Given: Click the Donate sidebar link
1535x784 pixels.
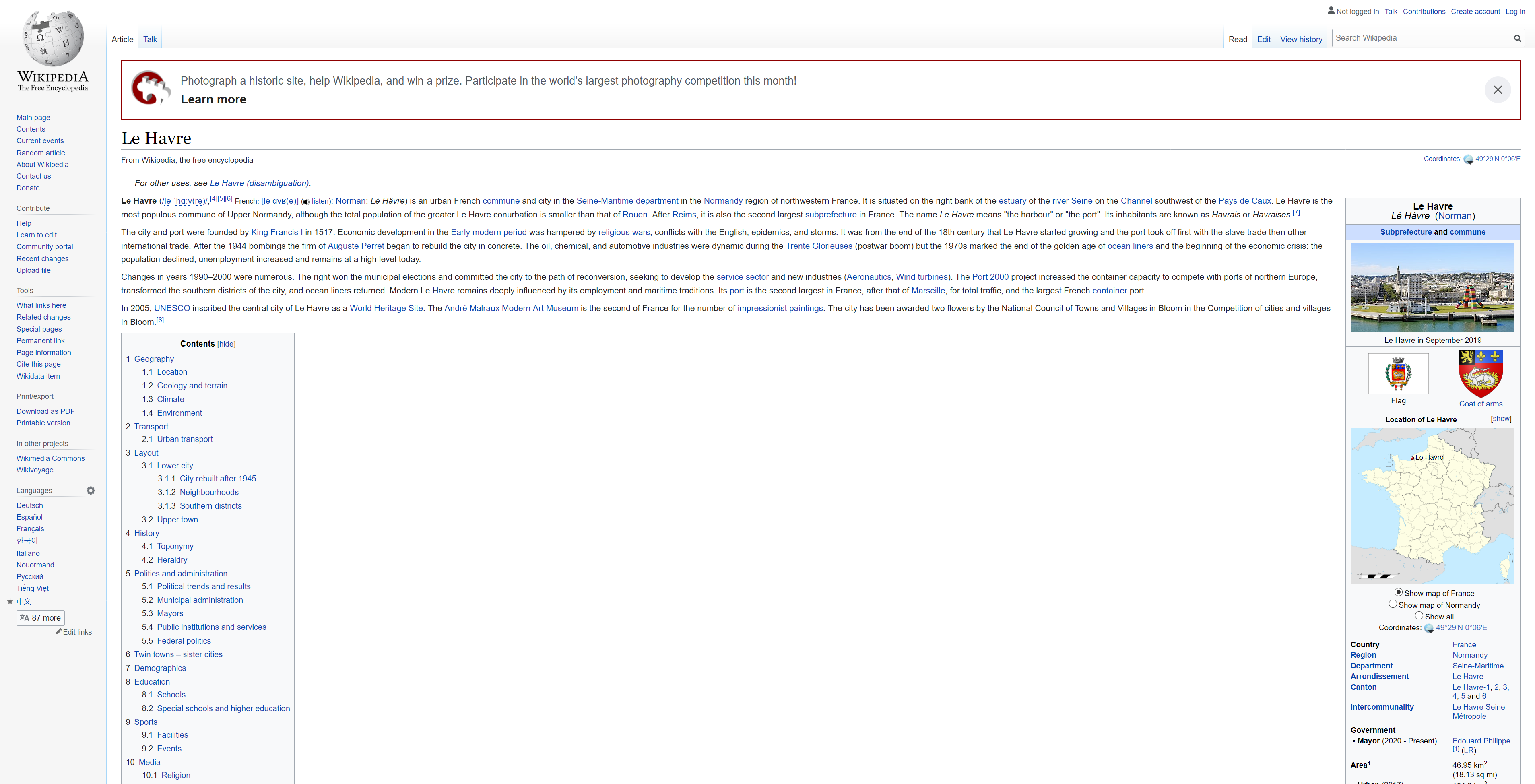Looking at the screenshot, I should click(28, 188).
